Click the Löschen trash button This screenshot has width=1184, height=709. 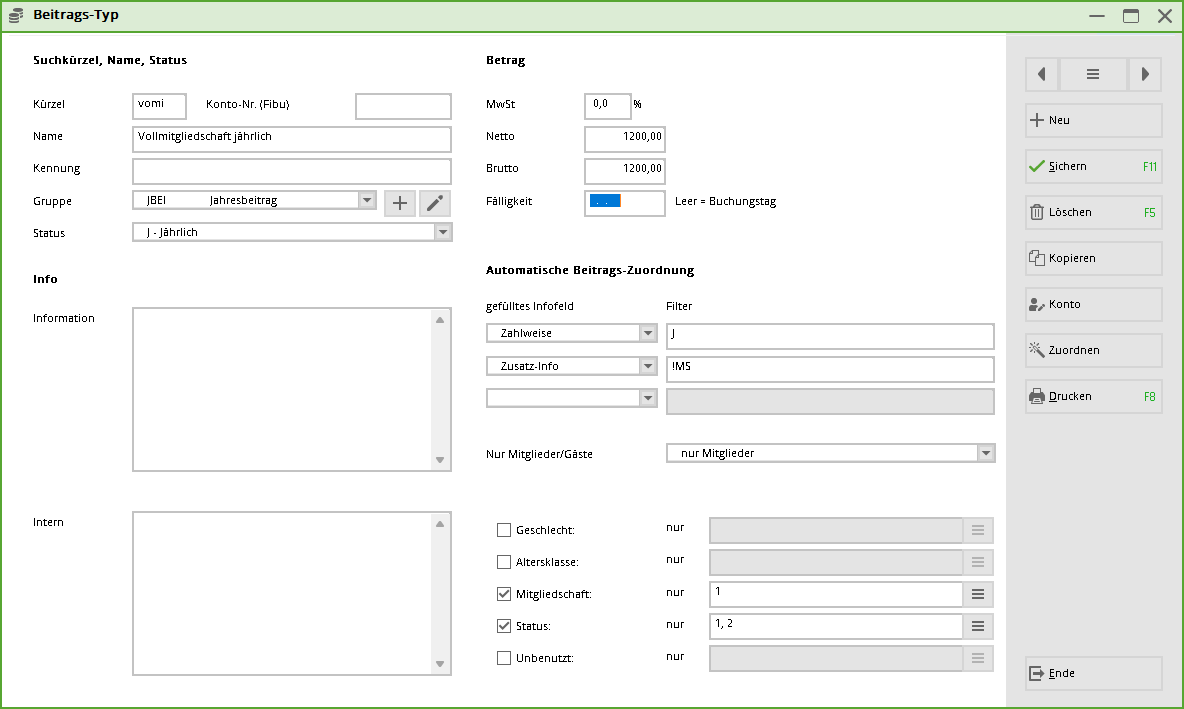(x=1093, y=212)
